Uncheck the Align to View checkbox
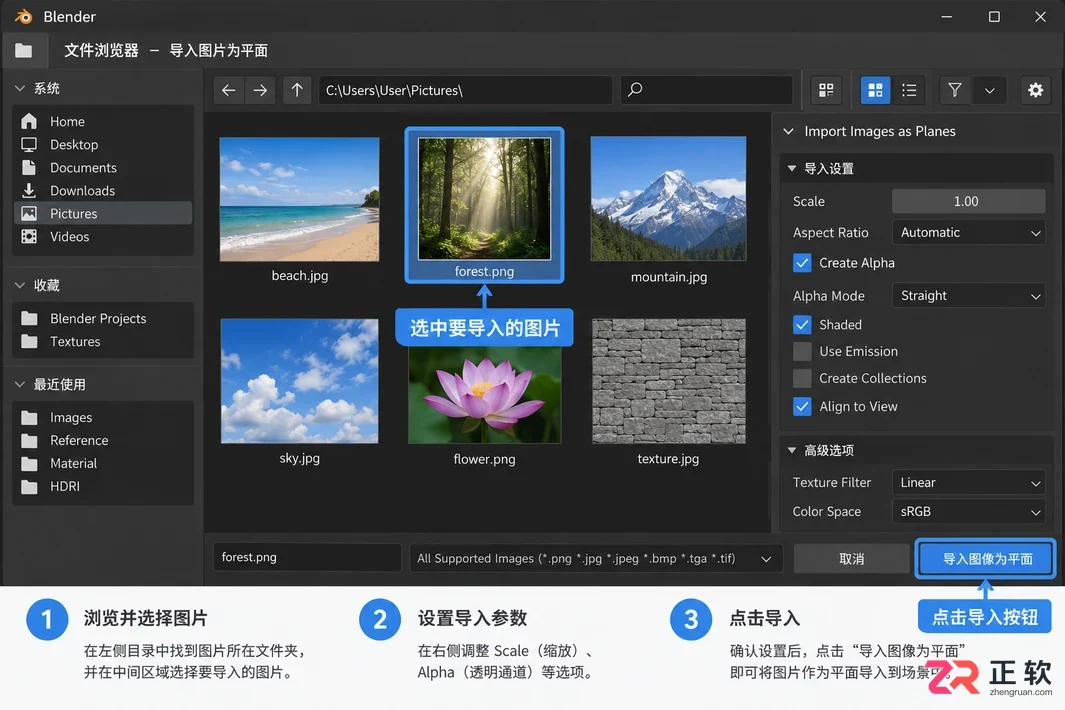The height and width of the screenshot is (710, 1065). coord(802,406)
